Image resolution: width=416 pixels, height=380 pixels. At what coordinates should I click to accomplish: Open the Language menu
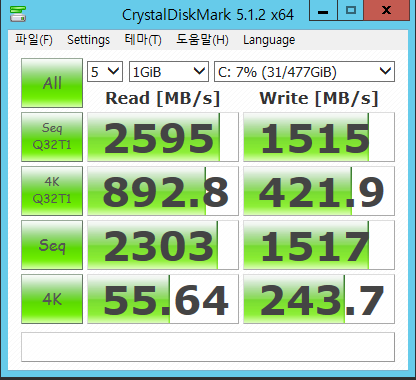[269, 40]
